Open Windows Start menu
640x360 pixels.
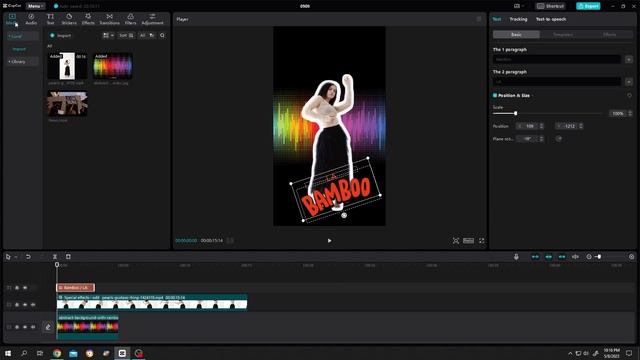(8, 353)
